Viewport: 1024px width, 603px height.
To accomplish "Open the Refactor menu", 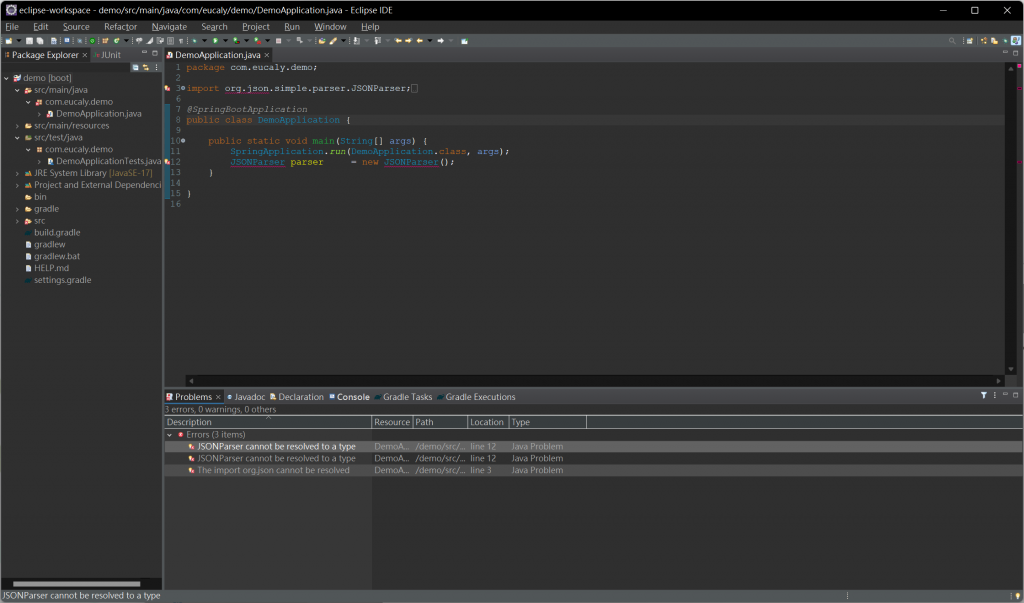I will click(120, 27).
